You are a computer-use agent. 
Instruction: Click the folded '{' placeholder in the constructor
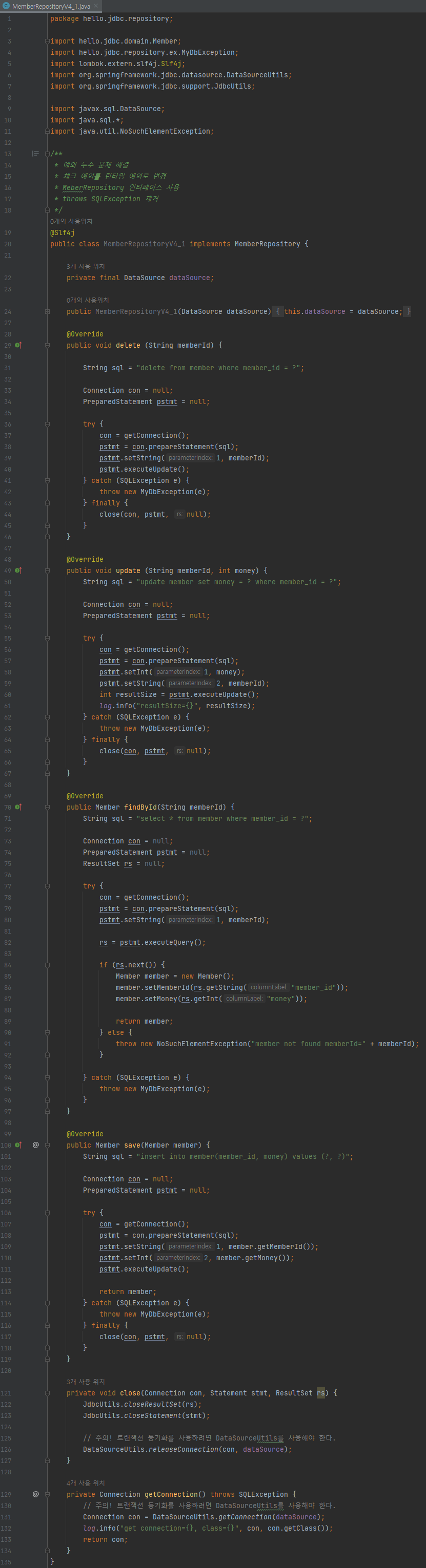(277, 312)
